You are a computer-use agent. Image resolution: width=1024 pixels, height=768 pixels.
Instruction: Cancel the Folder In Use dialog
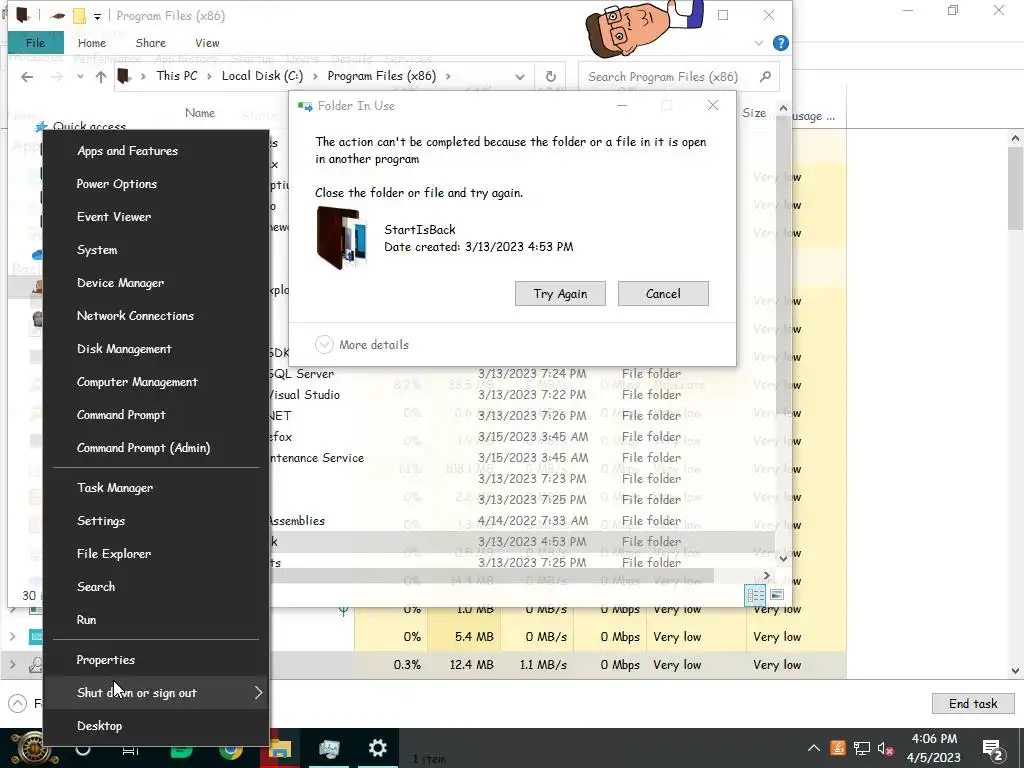(x=663, y=294)
